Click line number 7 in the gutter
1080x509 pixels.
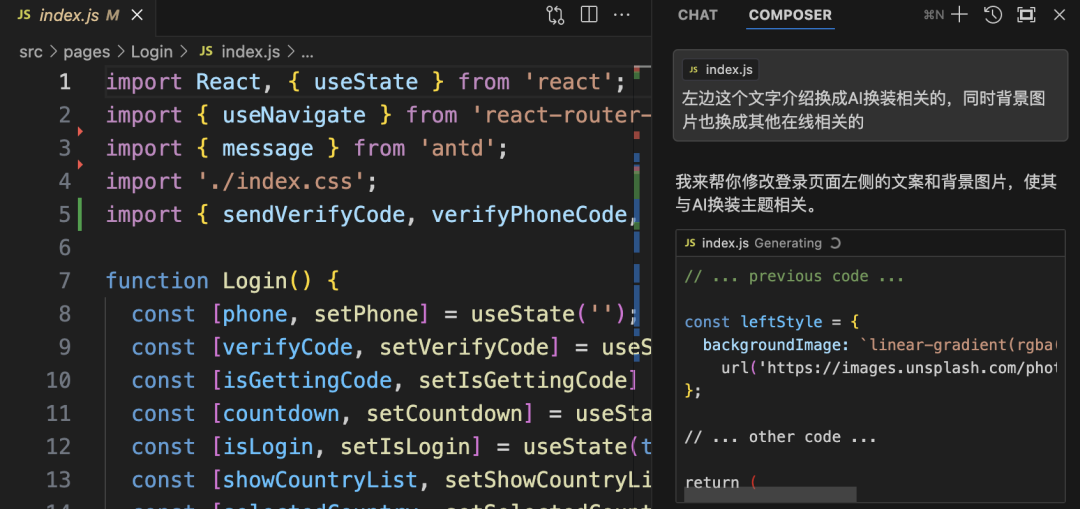click(x=64, y=281)
